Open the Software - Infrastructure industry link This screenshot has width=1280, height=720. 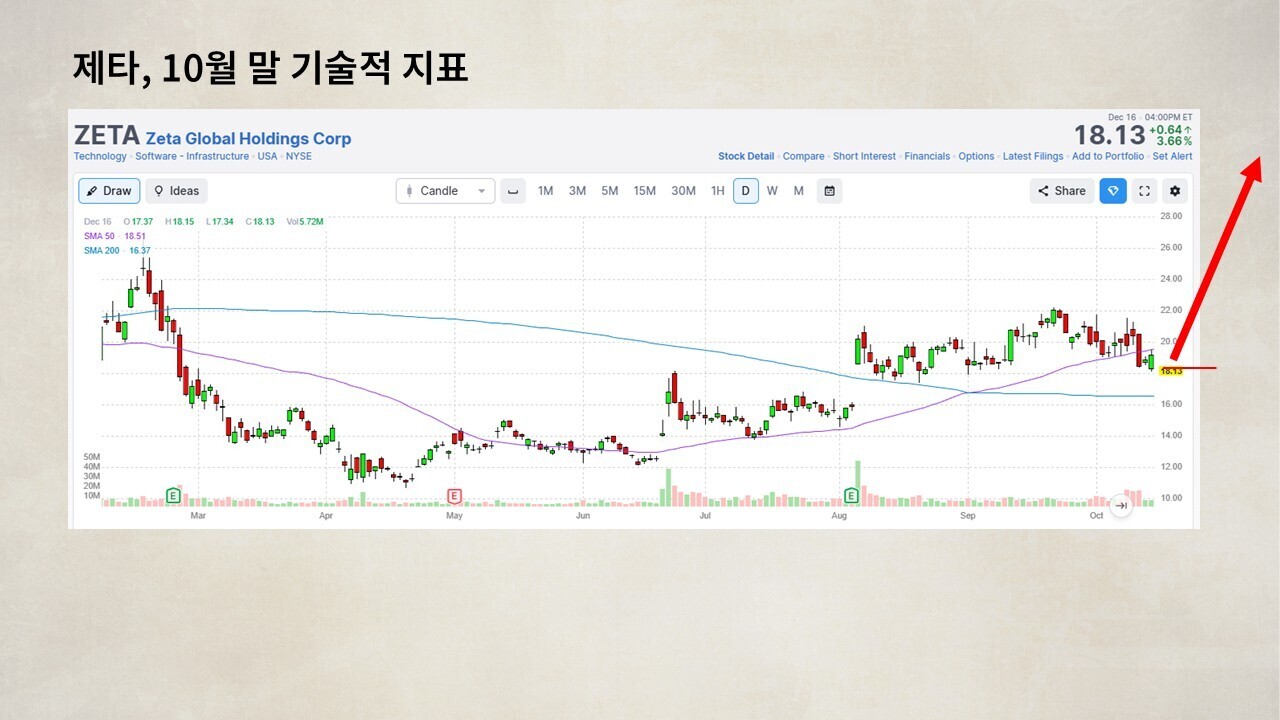click(192, 156)
